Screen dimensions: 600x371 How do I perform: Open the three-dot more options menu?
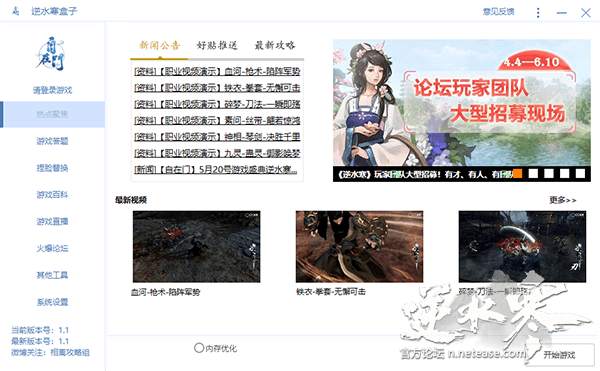pyautogui.click(x=538, y=13)
